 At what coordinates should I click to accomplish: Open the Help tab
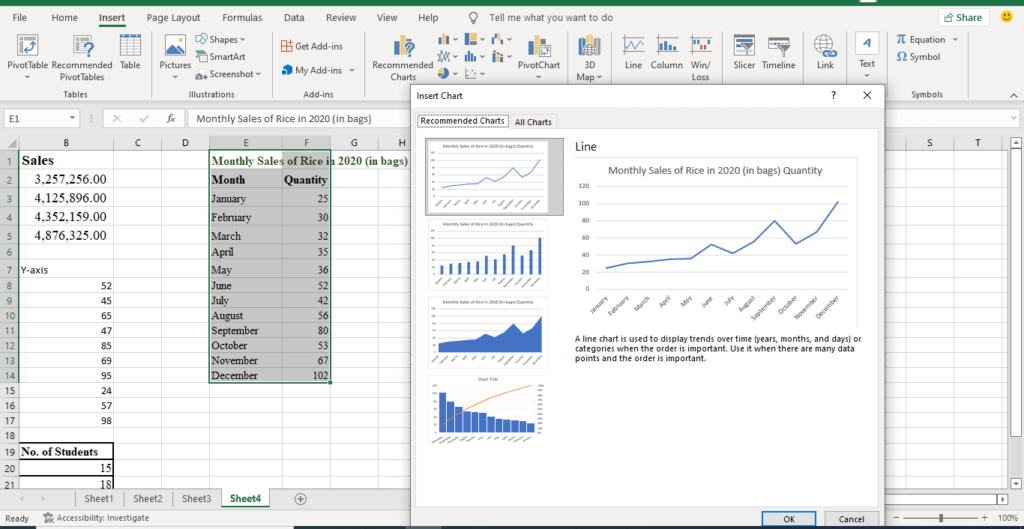(428, 18)
